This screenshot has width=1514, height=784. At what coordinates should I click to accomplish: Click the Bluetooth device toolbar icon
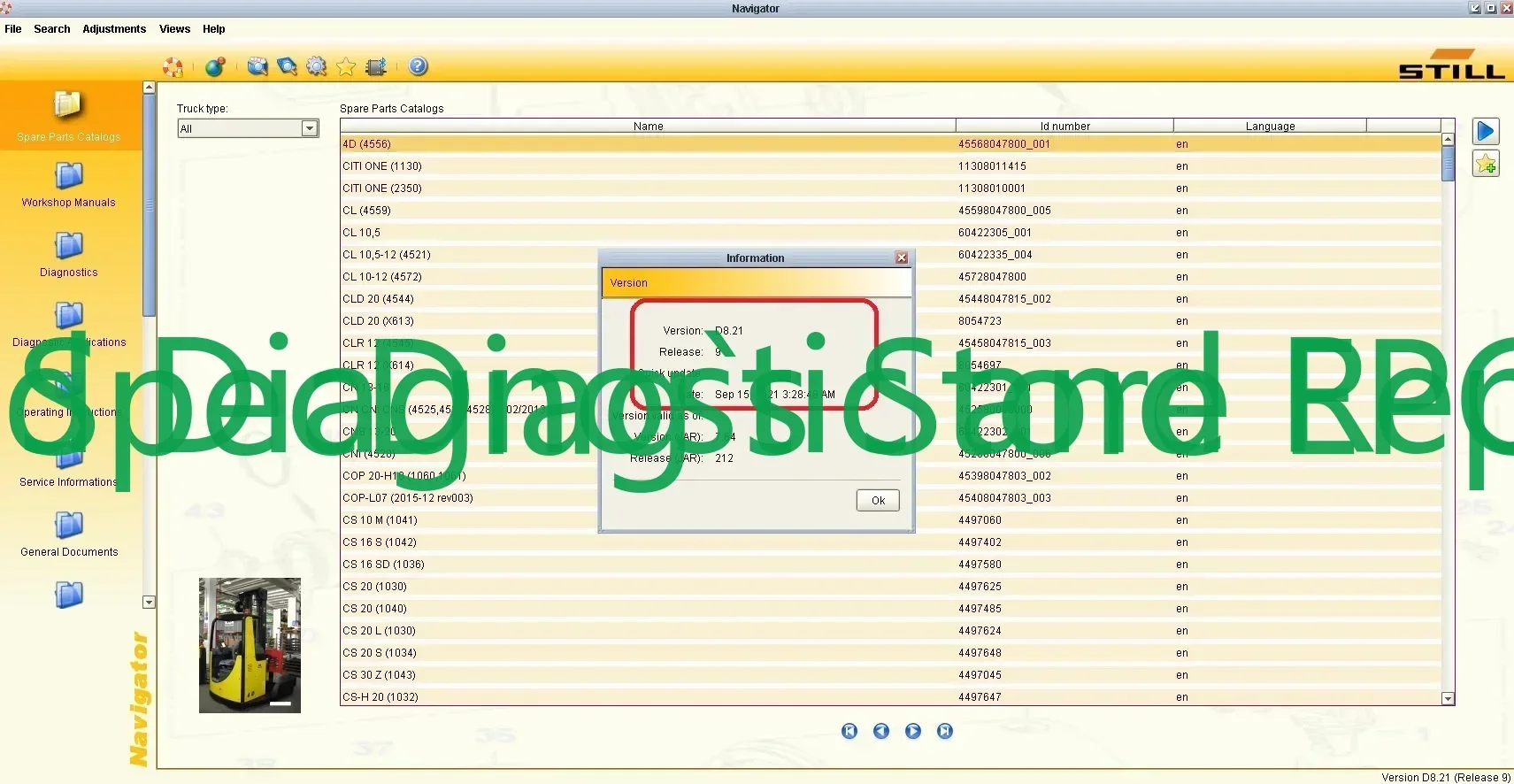[x=376, y=66]
